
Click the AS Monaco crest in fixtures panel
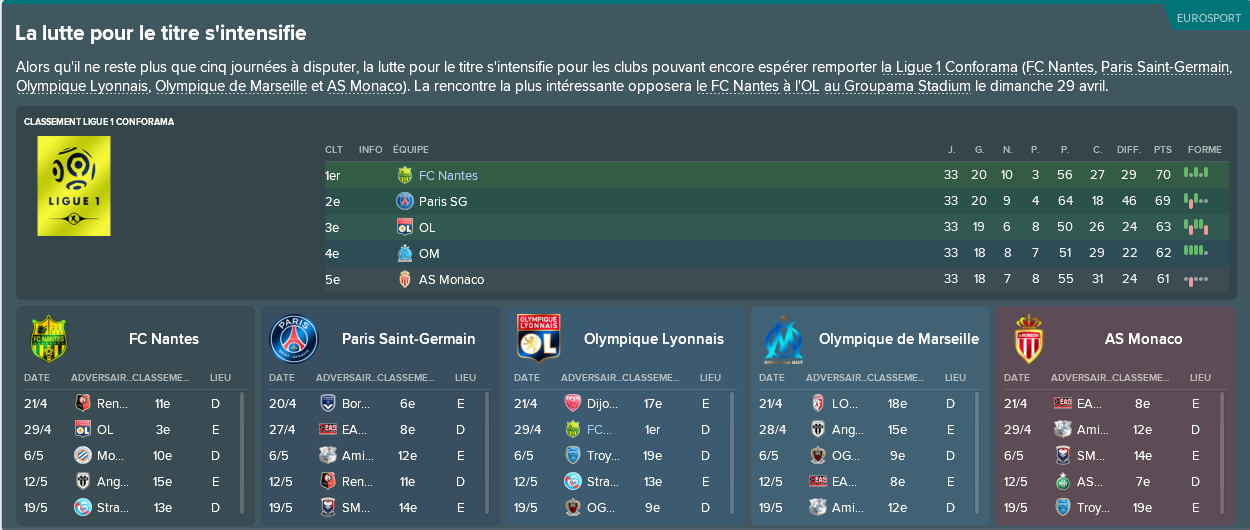click(x=1028, y=338)
